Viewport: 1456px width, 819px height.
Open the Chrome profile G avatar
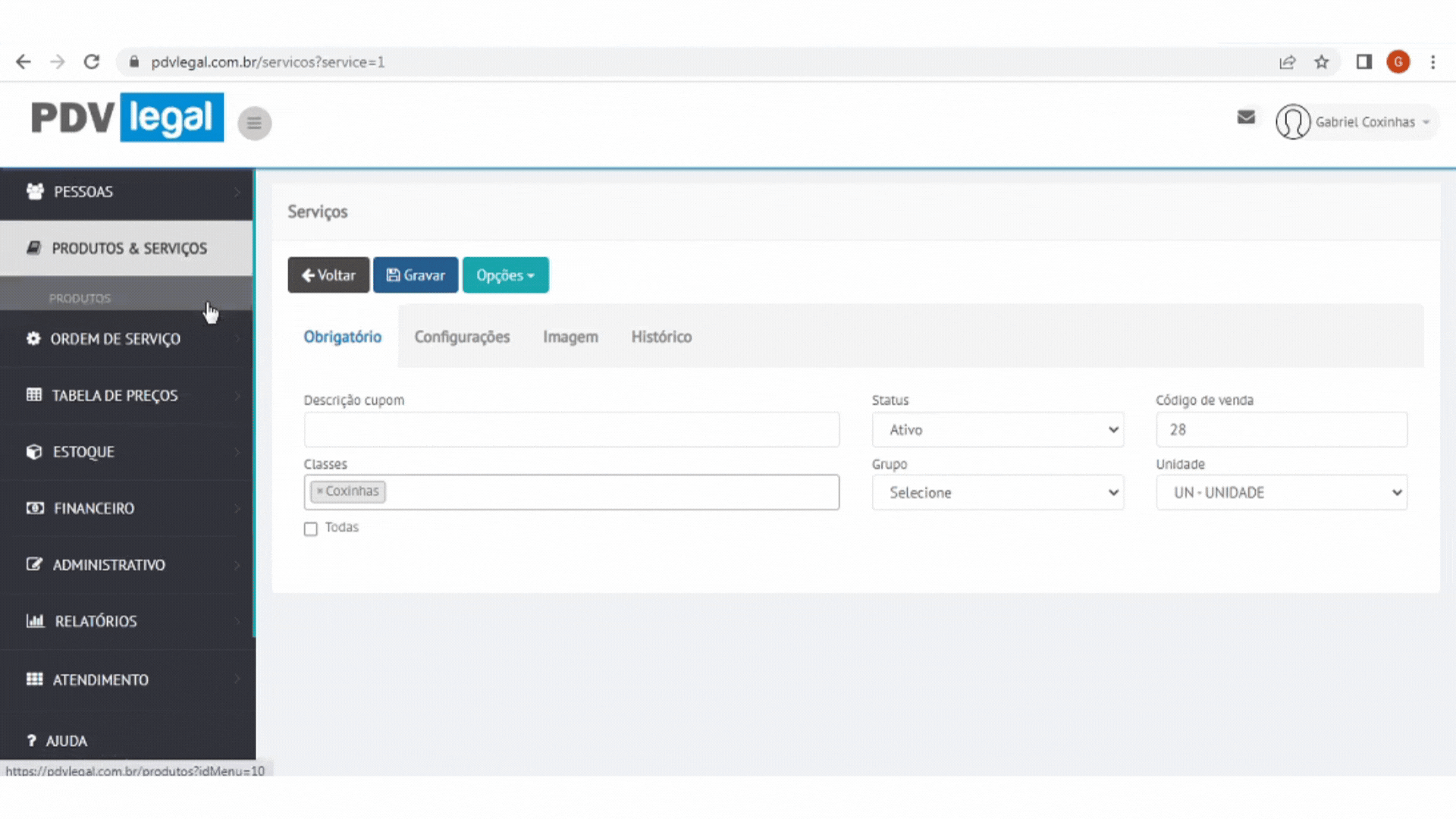[x=1398, y=62]
